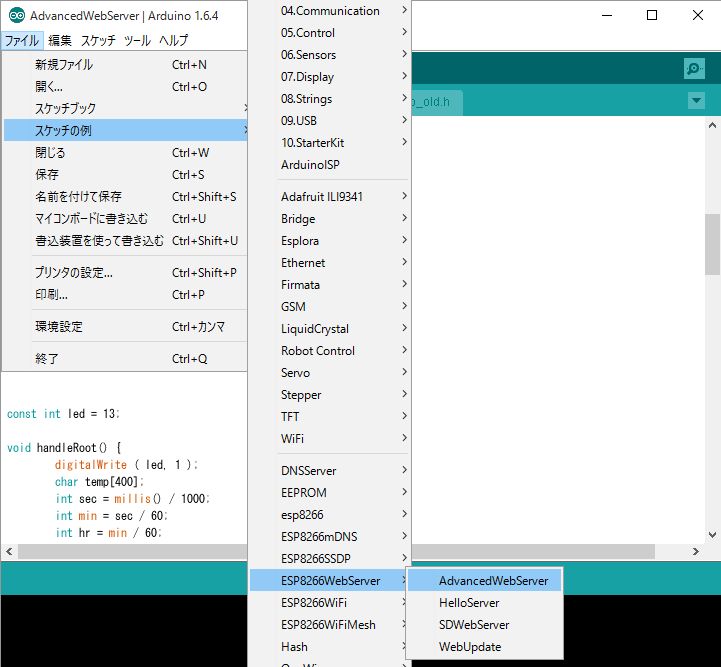Viewport: 721px width, 667px height.
Task: Expand 08.Strings examples
Action: [329, 99]
